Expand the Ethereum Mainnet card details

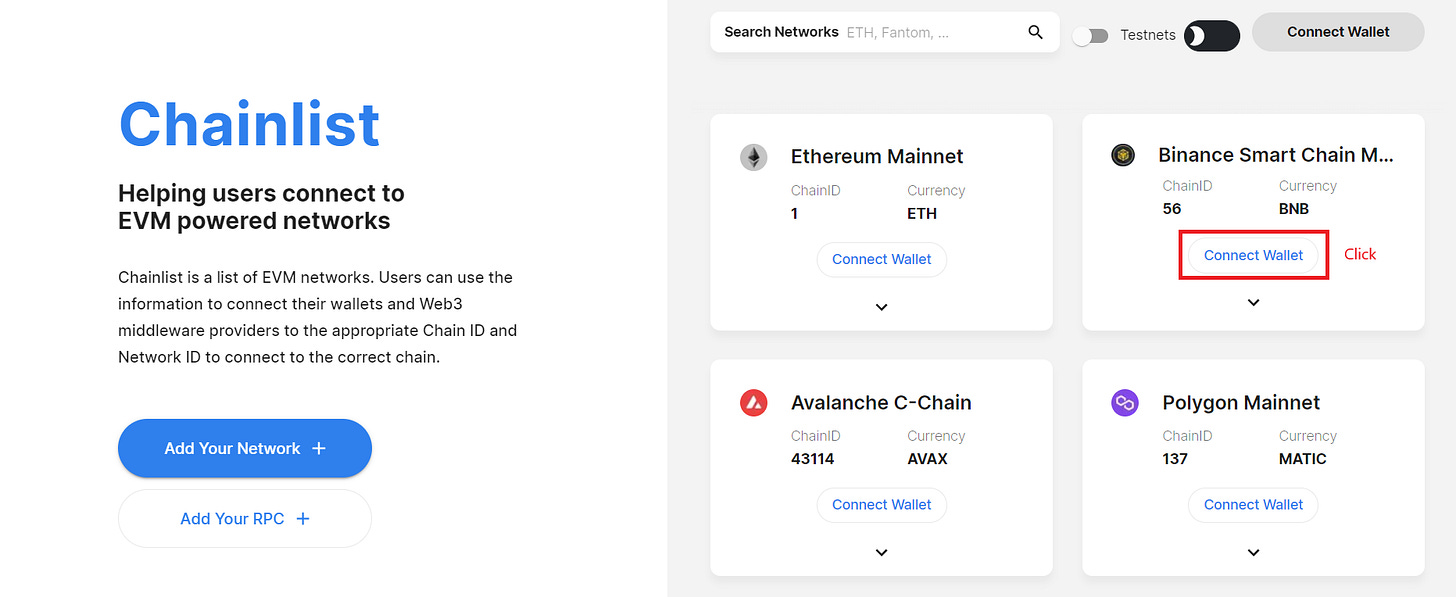tap(881, 307)
